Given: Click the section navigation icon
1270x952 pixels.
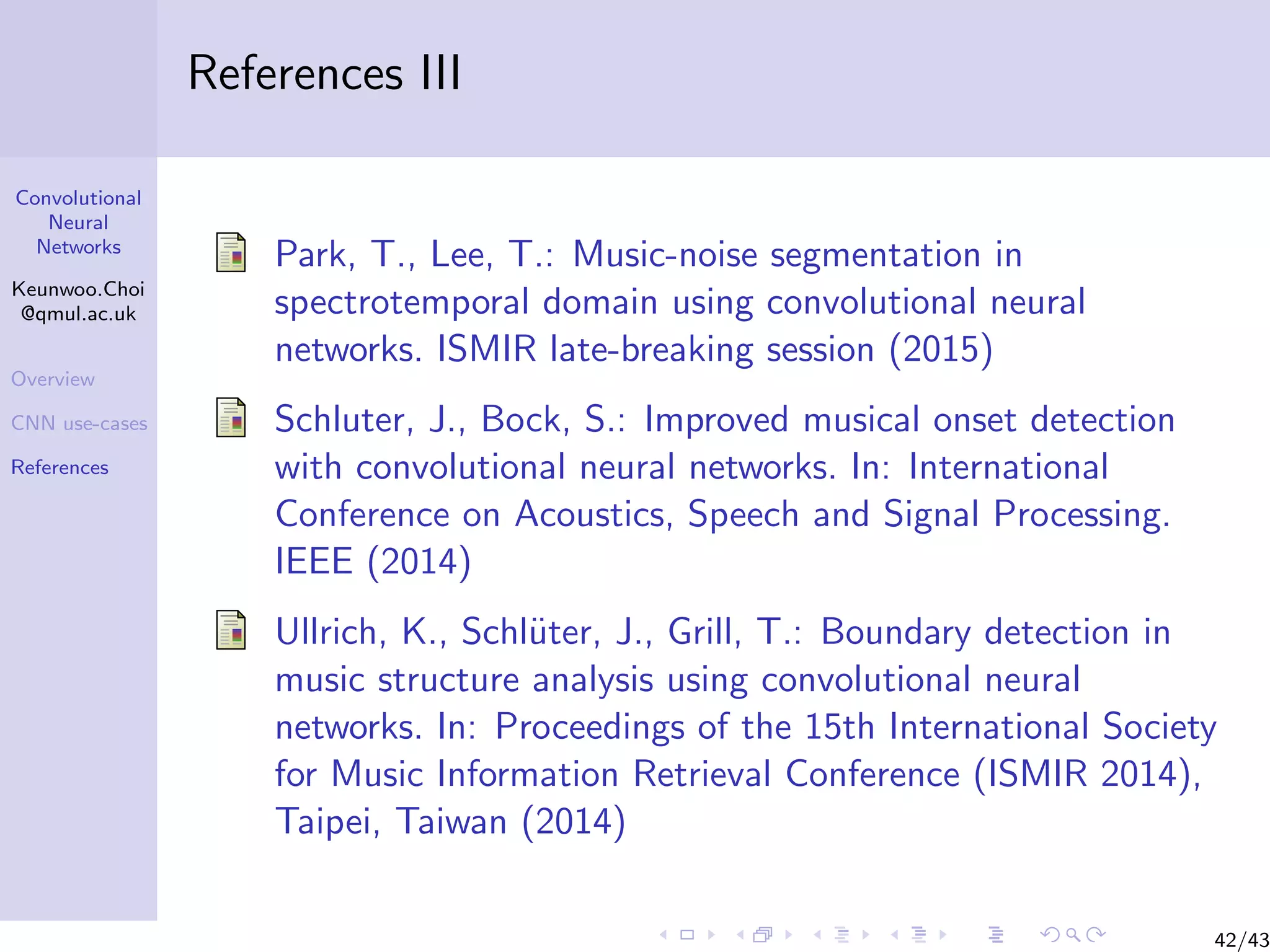Looking at the screenshot, I should tap(919, 935).
